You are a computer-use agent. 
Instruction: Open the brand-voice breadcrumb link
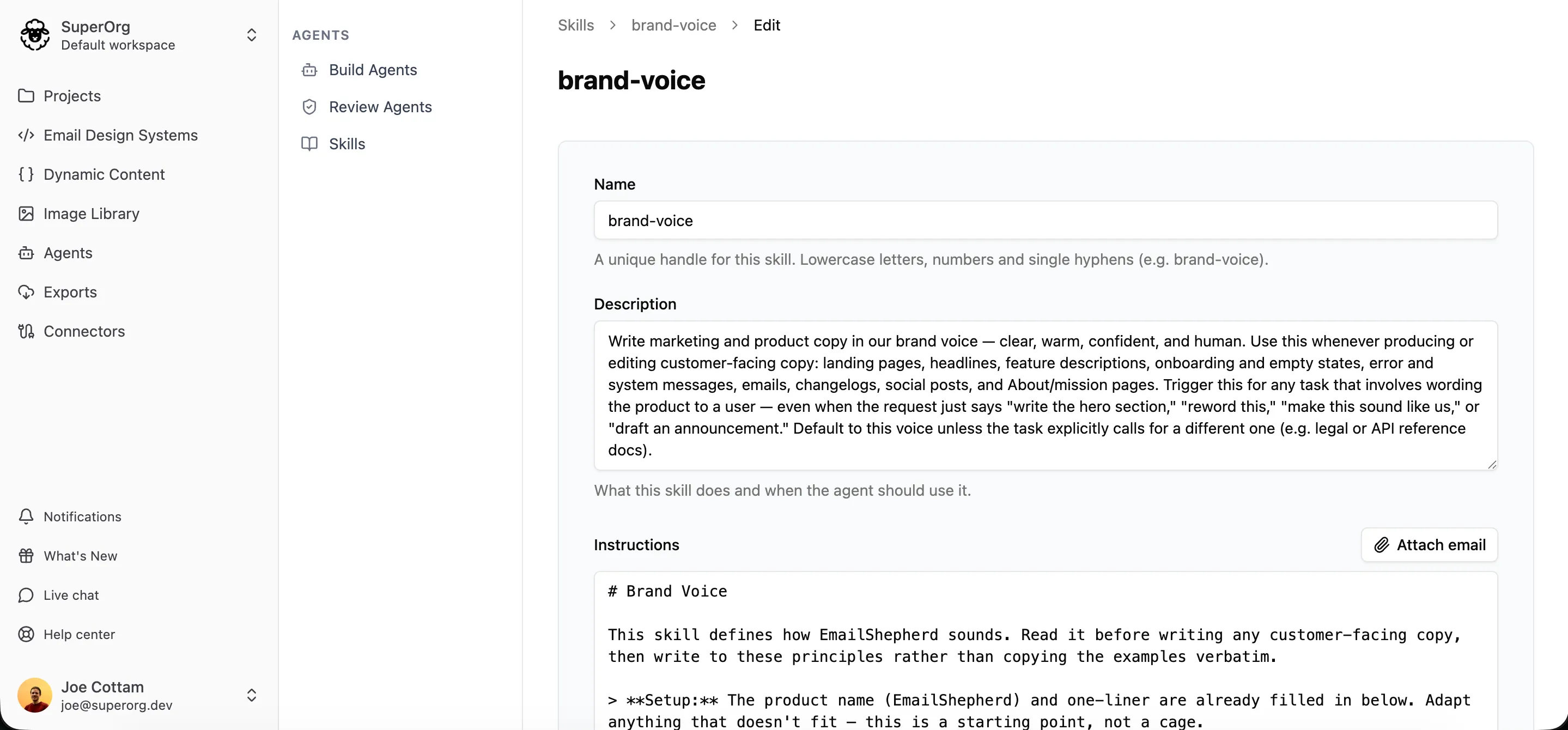pos(673,25)
